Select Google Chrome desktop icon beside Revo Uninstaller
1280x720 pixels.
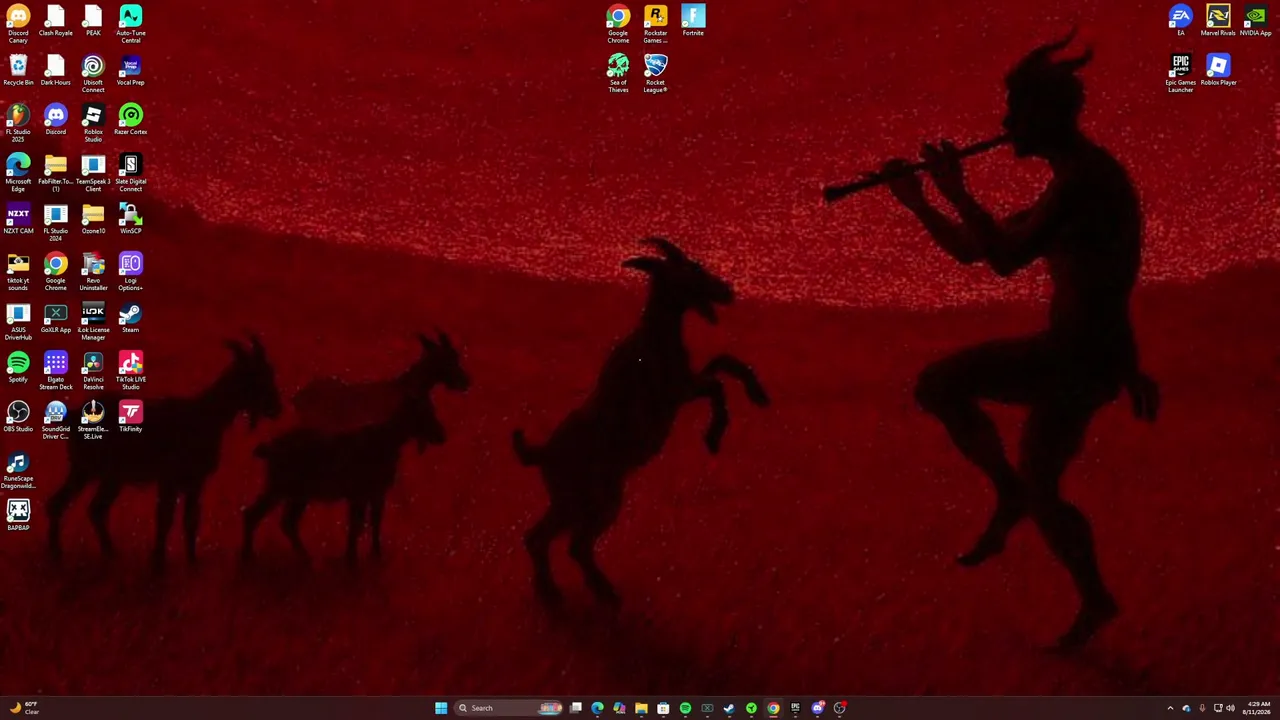pos(56,272)
